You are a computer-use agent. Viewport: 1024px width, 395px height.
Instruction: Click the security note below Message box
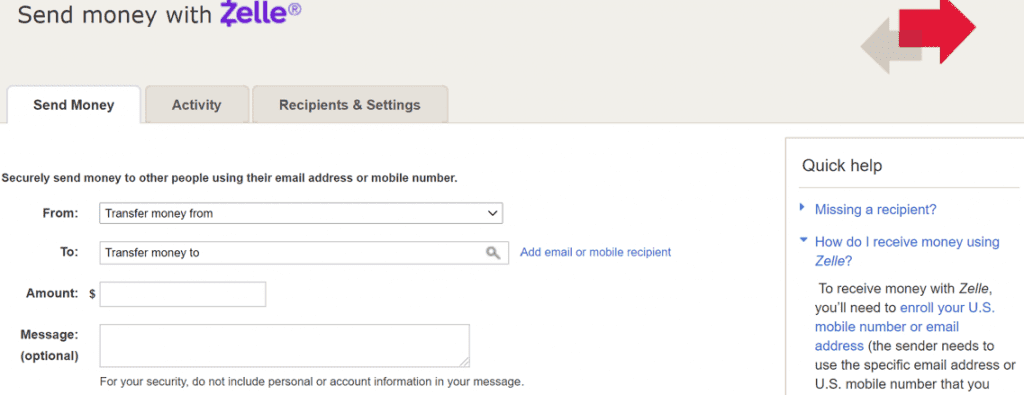click(x=312, y=381)
